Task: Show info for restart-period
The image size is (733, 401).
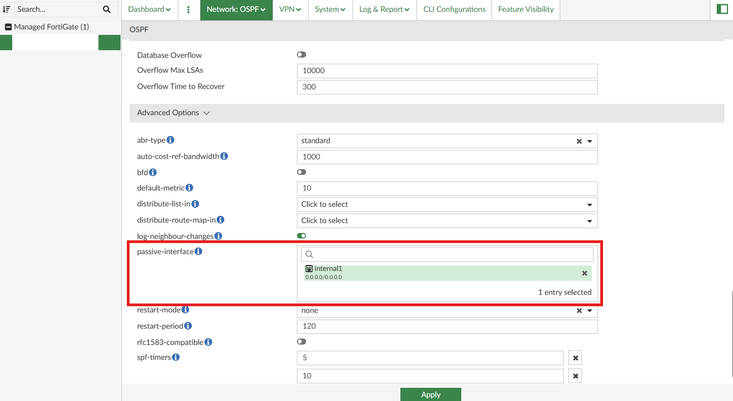Action: [188, 326]
